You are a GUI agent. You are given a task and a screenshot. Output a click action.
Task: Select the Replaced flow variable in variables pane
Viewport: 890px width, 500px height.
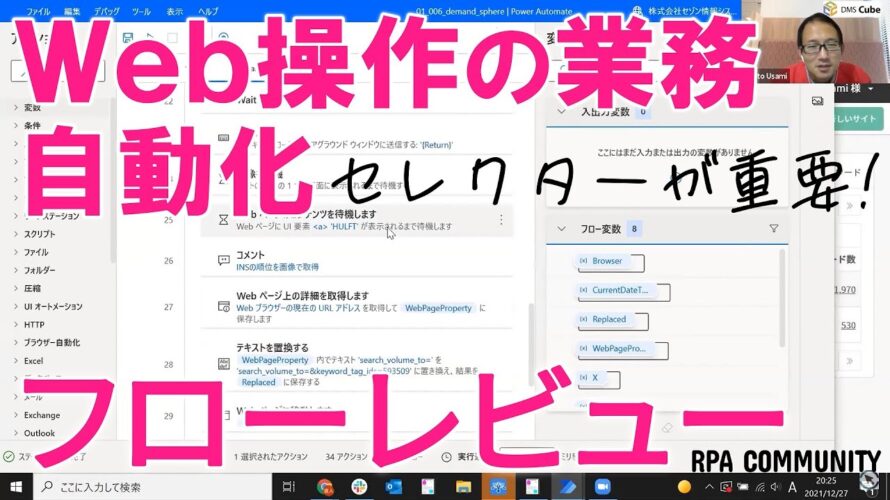604,319
